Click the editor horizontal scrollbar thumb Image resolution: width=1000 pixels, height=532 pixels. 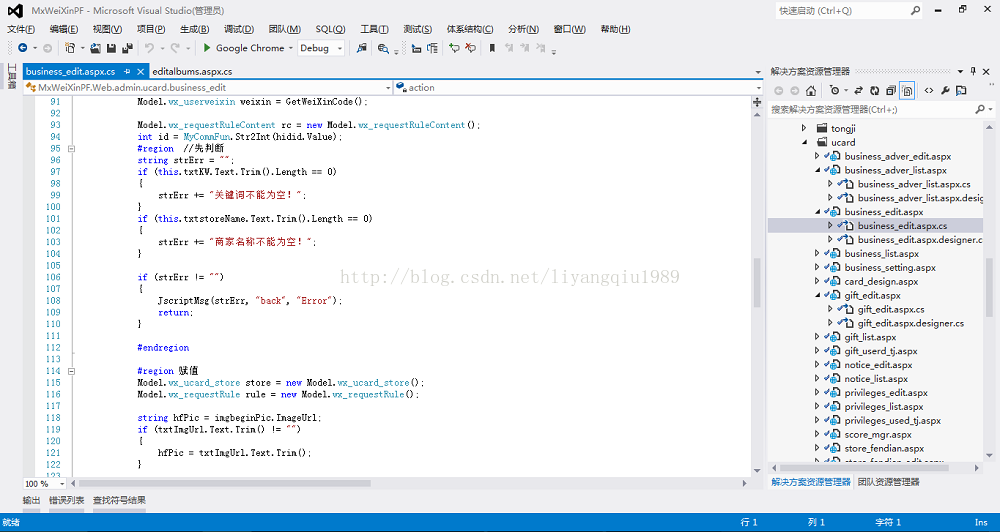(224, 484)
